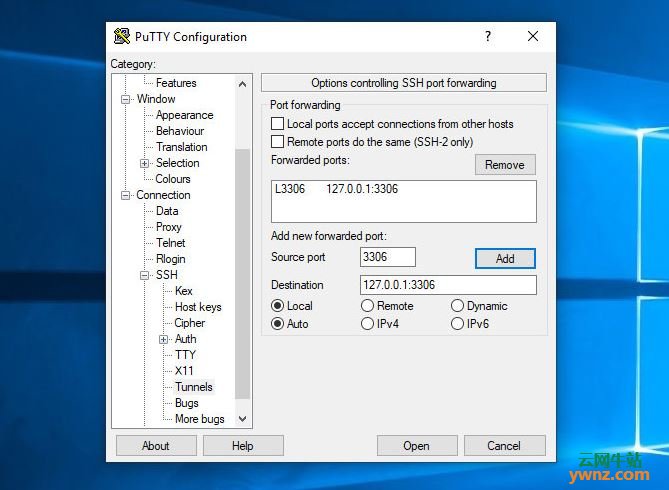Screen dimensions: 669x490
Task: Open the Colours category
Action: [173, 179]
